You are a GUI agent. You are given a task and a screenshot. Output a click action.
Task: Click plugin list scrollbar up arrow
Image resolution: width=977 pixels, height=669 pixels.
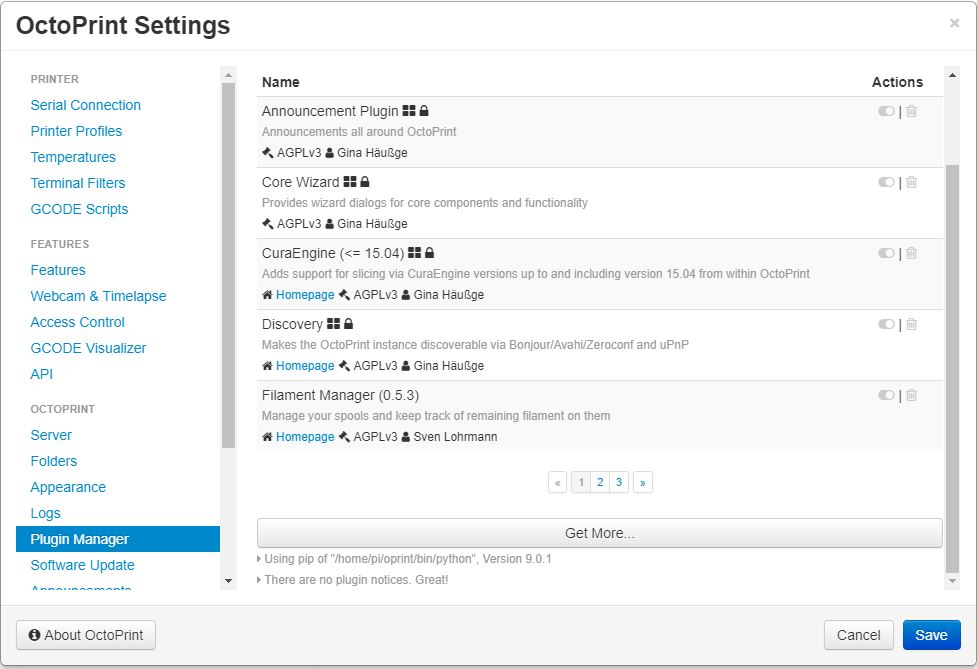952,75
